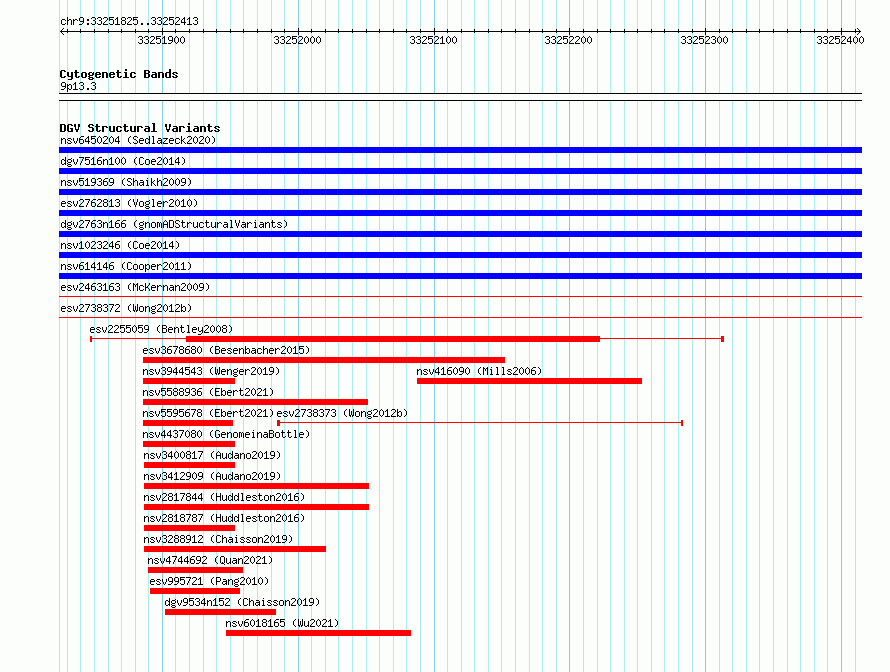Click the nsv6450204 (Sedlazeck2020) variant label
The image size is (890, 672).
[138, 140]
